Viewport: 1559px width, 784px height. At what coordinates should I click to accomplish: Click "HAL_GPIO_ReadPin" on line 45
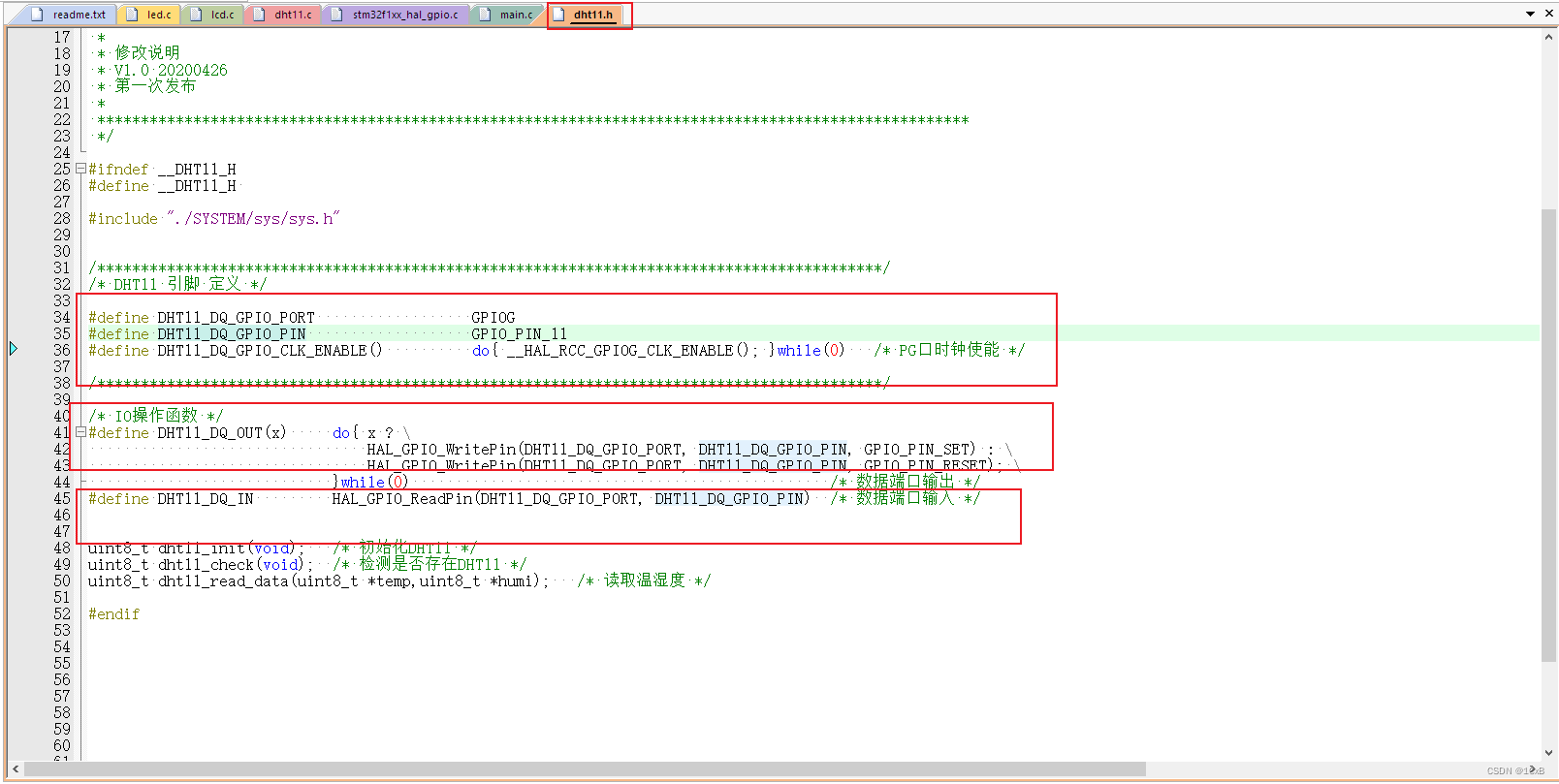coord(401,499)
